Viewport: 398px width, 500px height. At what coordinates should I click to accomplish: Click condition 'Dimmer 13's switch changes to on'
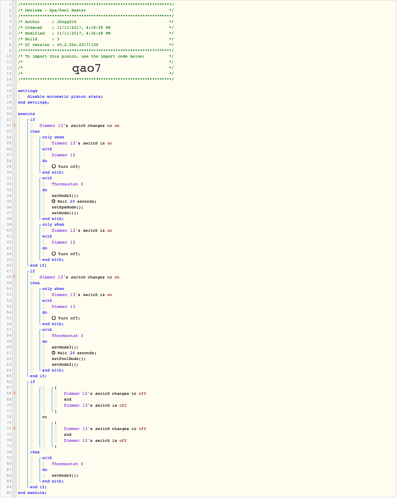click(79, 126)
